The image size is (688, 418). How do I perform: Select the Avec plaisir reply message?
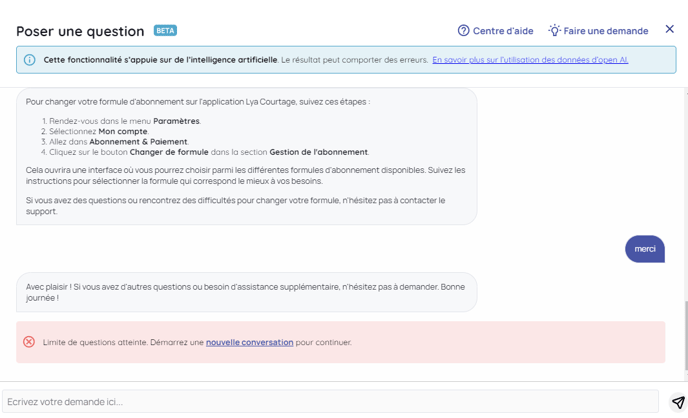[x=246, y=292]
